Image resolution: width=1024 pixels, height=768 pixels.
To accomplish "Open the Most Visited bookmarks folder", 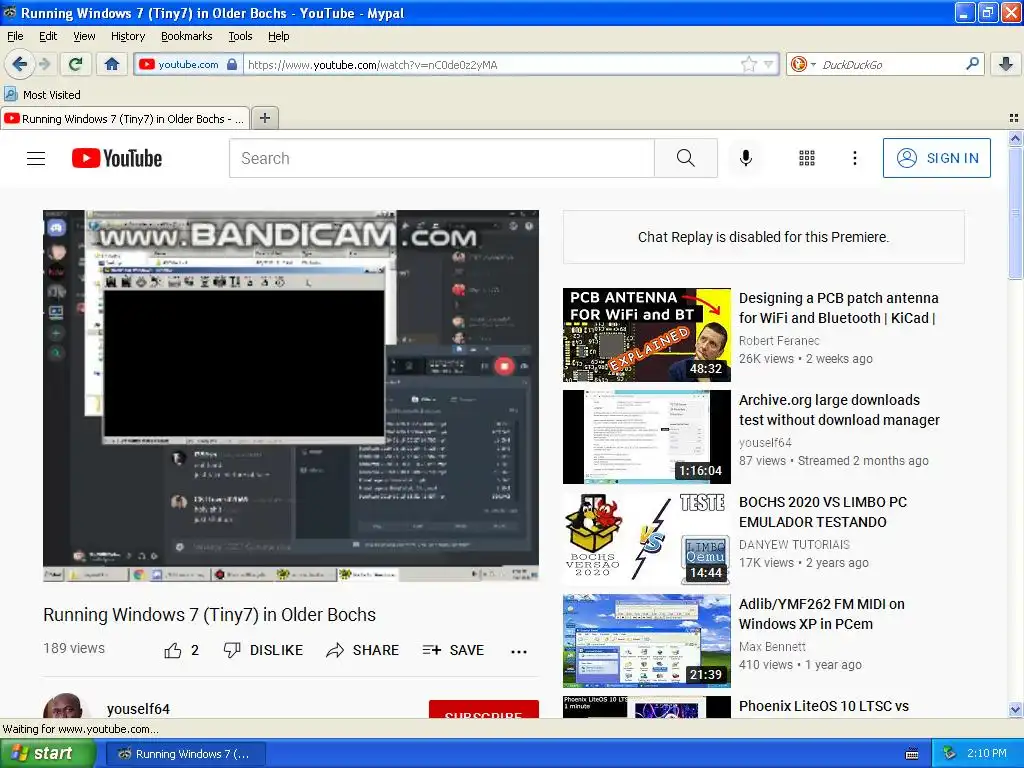I will click(x=43, y=95).
